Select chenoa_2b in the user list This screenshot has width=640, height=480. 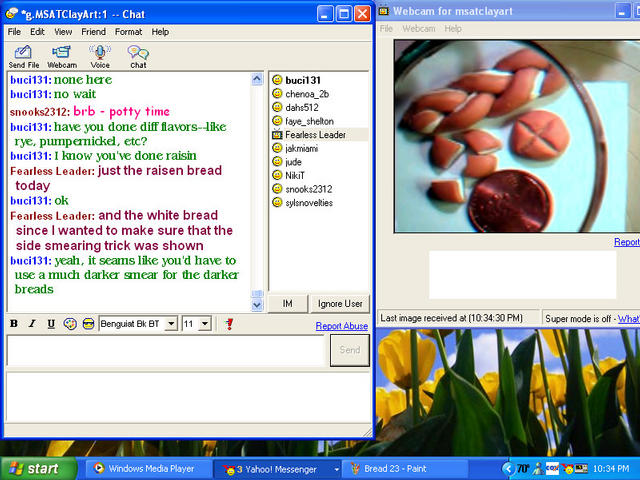coord(307,94)
